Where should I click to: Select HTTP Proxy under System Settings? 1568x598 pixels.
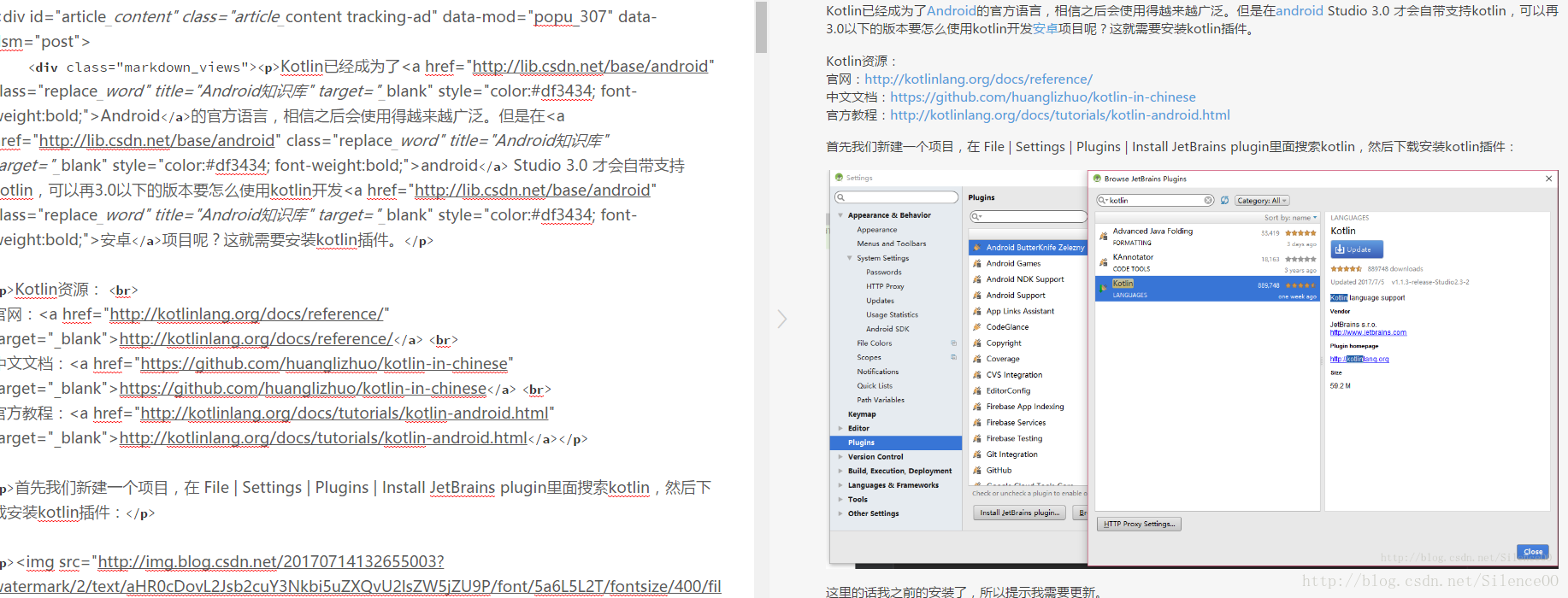pos(884,286)
